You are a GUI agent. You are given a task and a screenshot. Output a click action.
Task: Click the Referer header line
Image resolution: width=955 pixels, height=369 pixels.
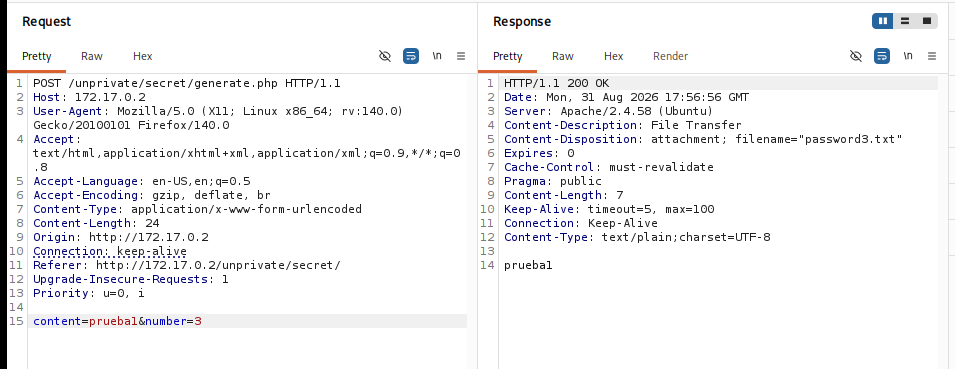coord(187,265)
